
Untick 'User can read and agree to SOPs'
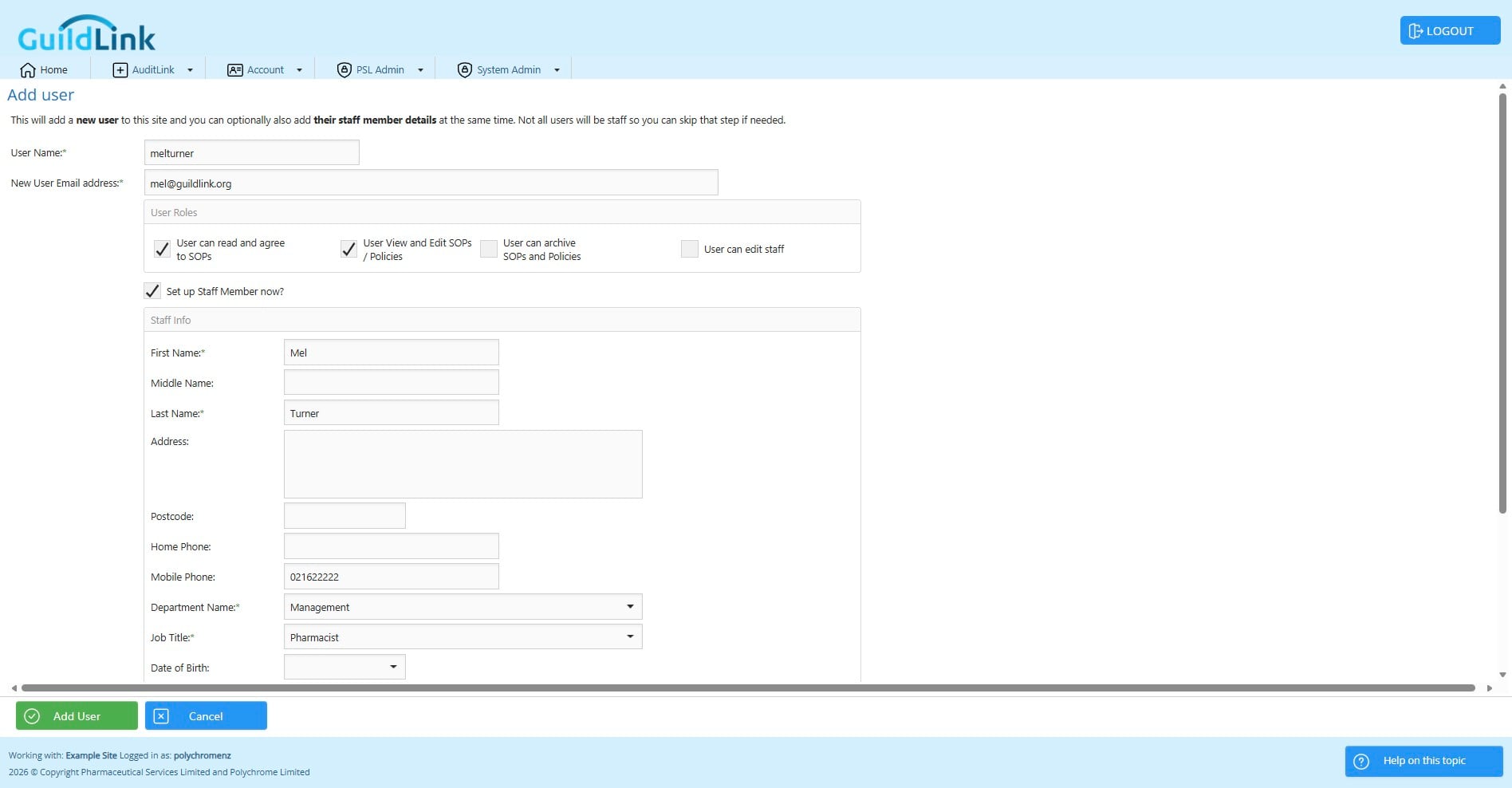pyautogui.click(x=162, y=249)
